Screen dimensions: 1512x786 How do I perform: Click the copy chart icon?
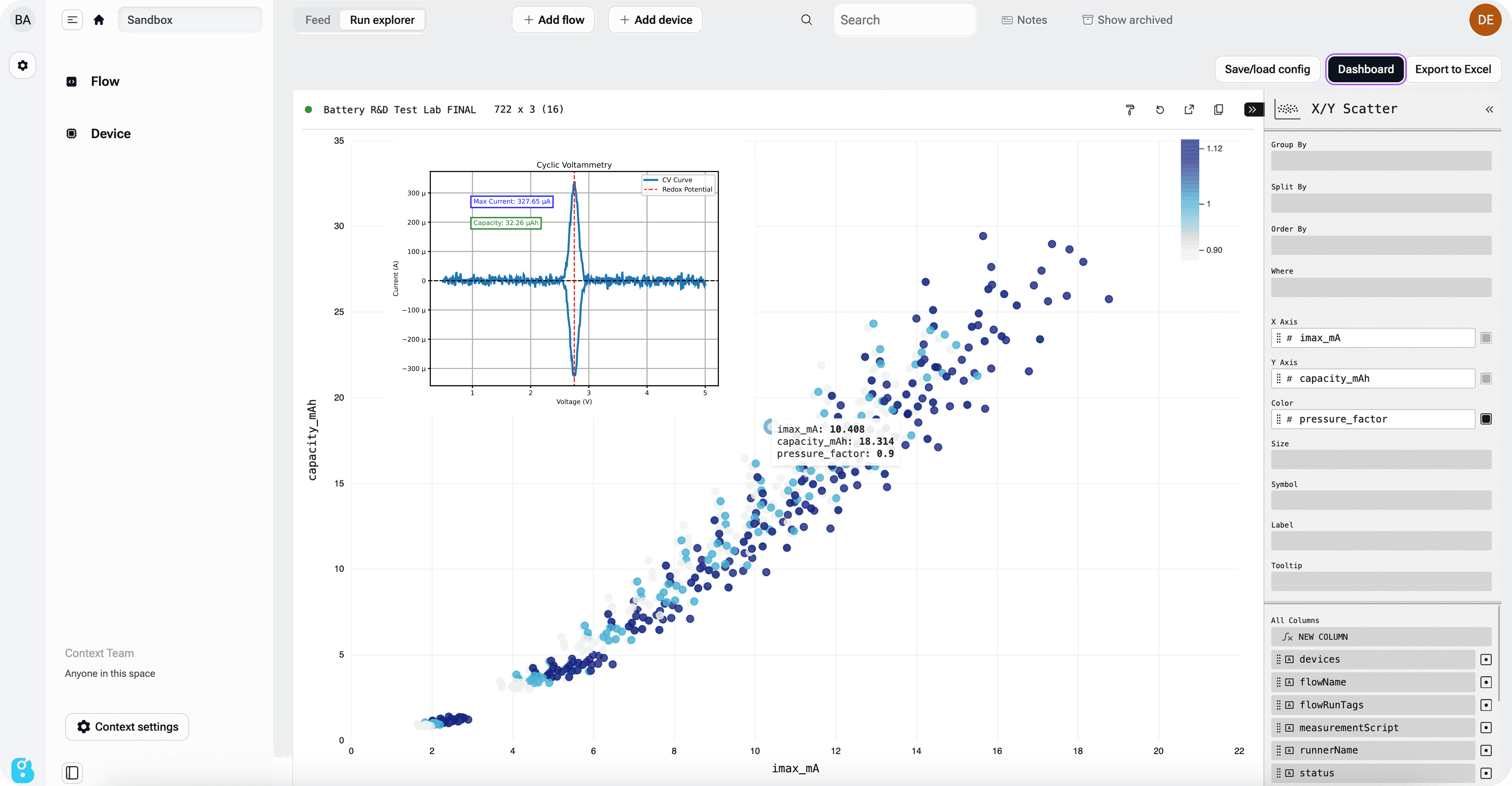pyautogui.click(x=1219, y=110)
